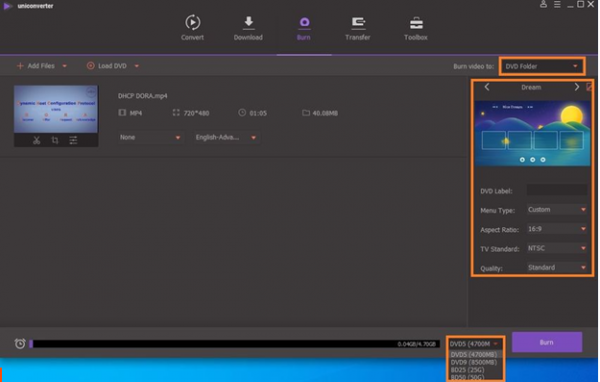
Task: Switch to the Toolbox tab
Action: pyautogui.click(x=416, y=28)
